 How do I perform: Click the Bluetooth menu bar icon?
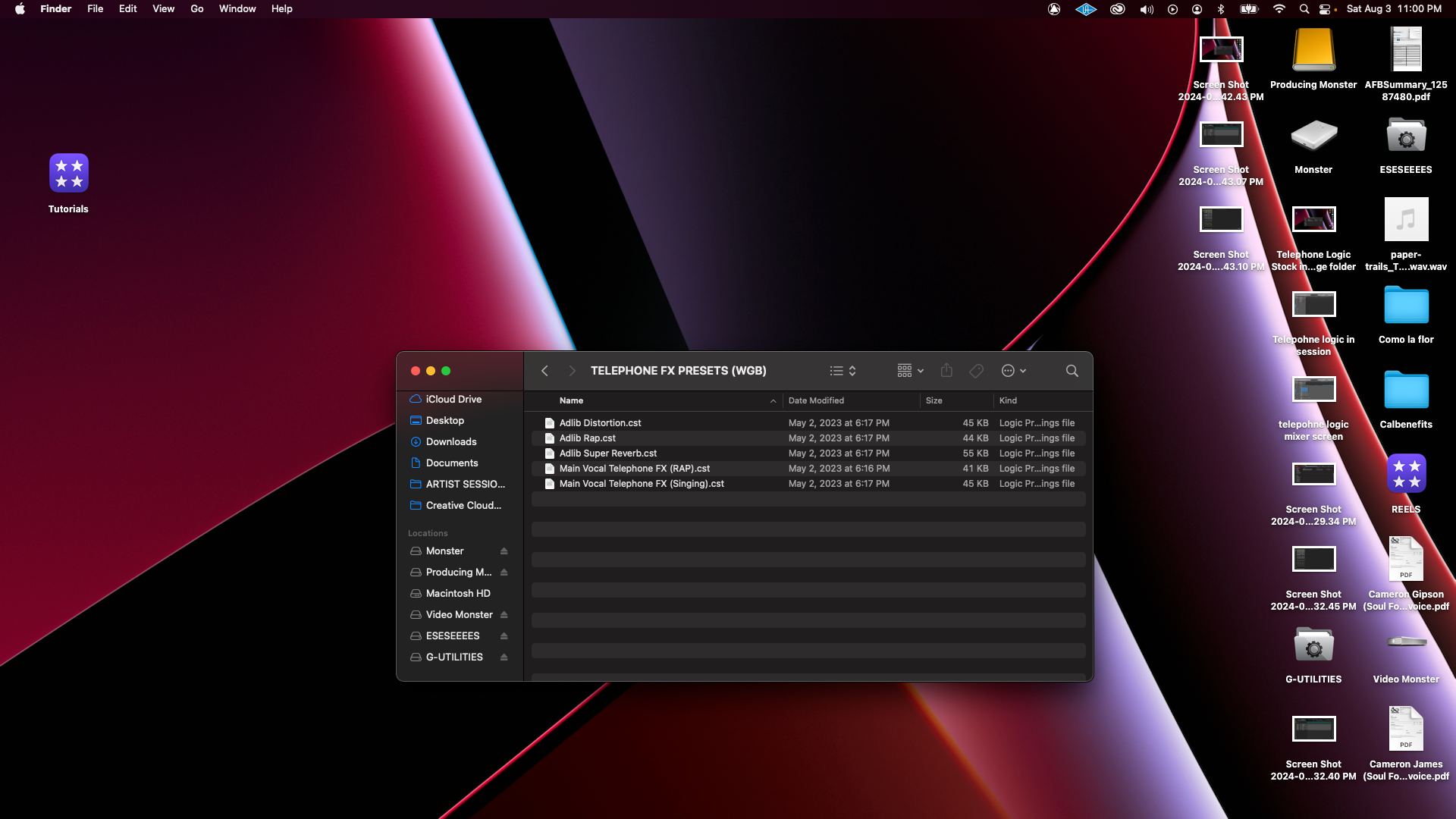tap(1221, 9)
